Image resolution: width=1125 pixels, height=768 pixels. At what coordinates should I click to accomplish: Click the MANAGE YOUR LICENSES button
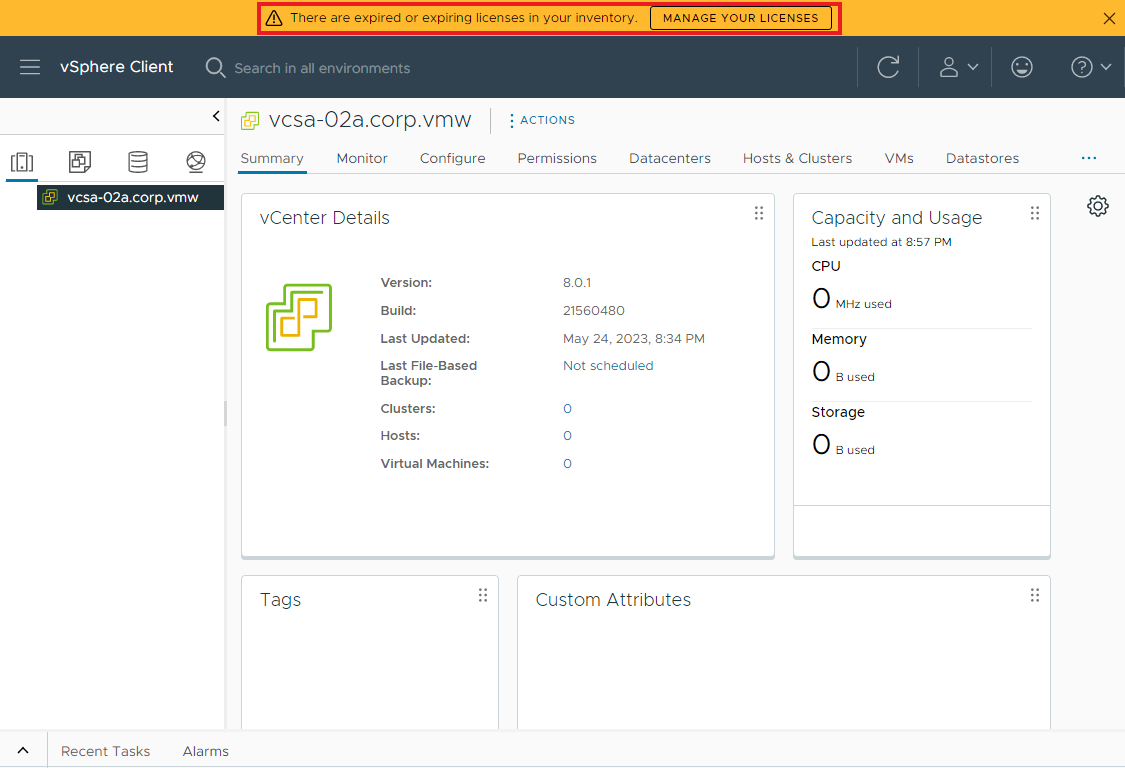point(741,18)
